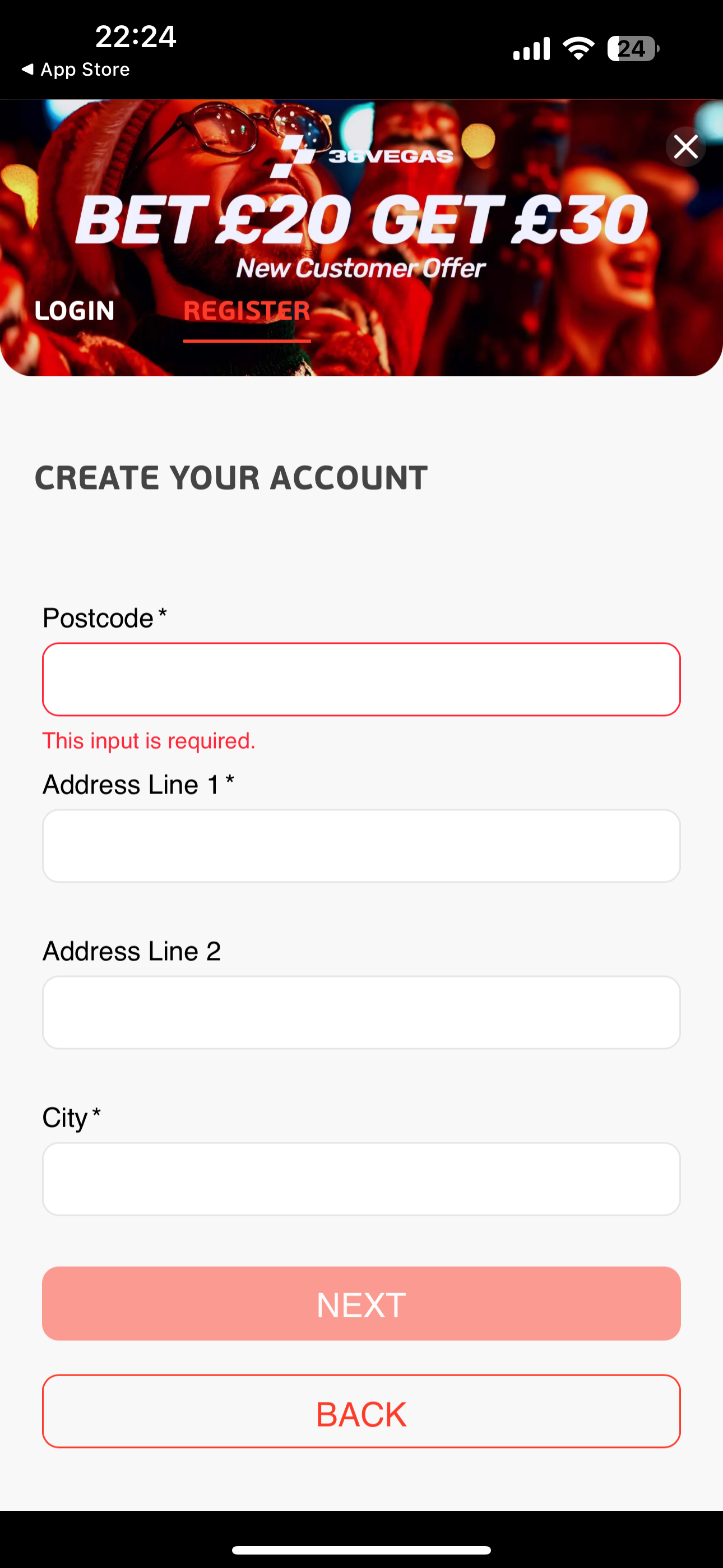The image size is (723, 1568).
Task: Open the BET £20 GET £30 banner
Action: click(x=361, y=219)
